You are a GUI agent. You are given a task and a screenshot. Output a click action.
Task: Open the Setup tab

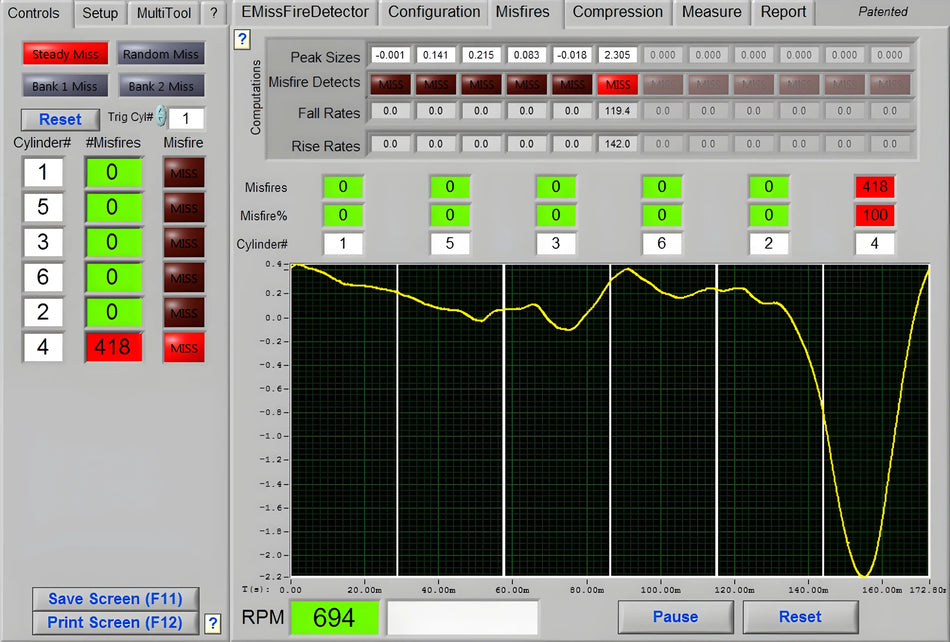coord(99,13)
